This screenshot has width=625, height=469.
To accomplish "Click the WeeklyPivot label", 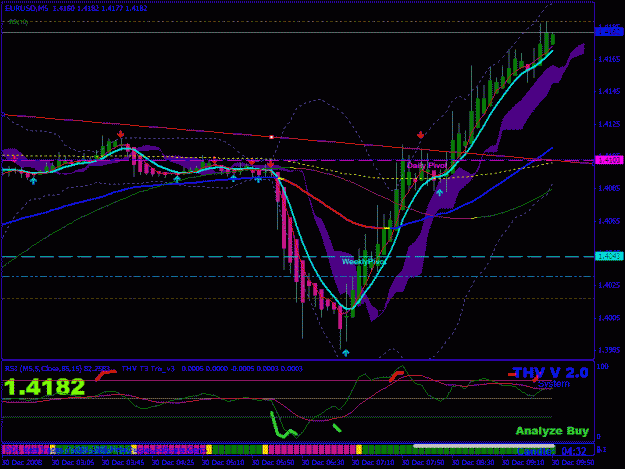I will point(364,262).
